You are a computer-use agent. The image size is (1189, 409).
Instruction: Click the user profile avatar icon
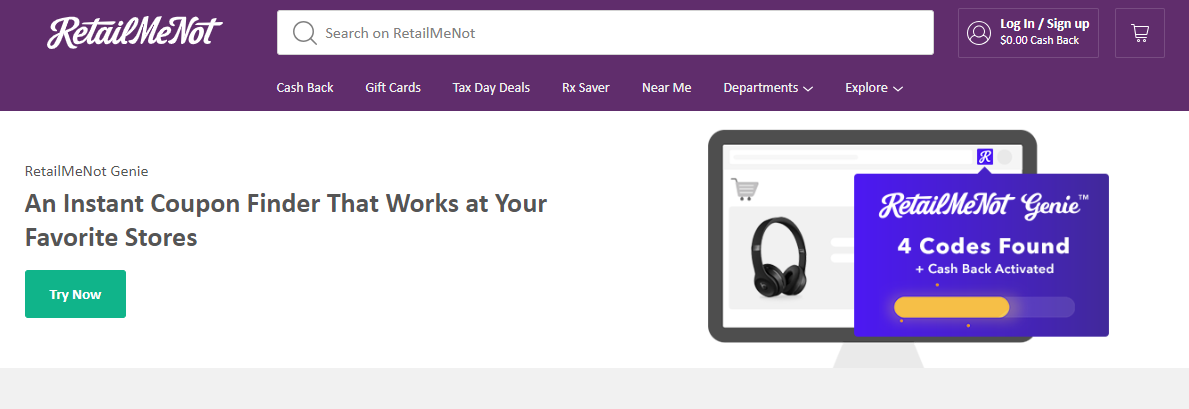pyautogui.click(x=979, y=33)
